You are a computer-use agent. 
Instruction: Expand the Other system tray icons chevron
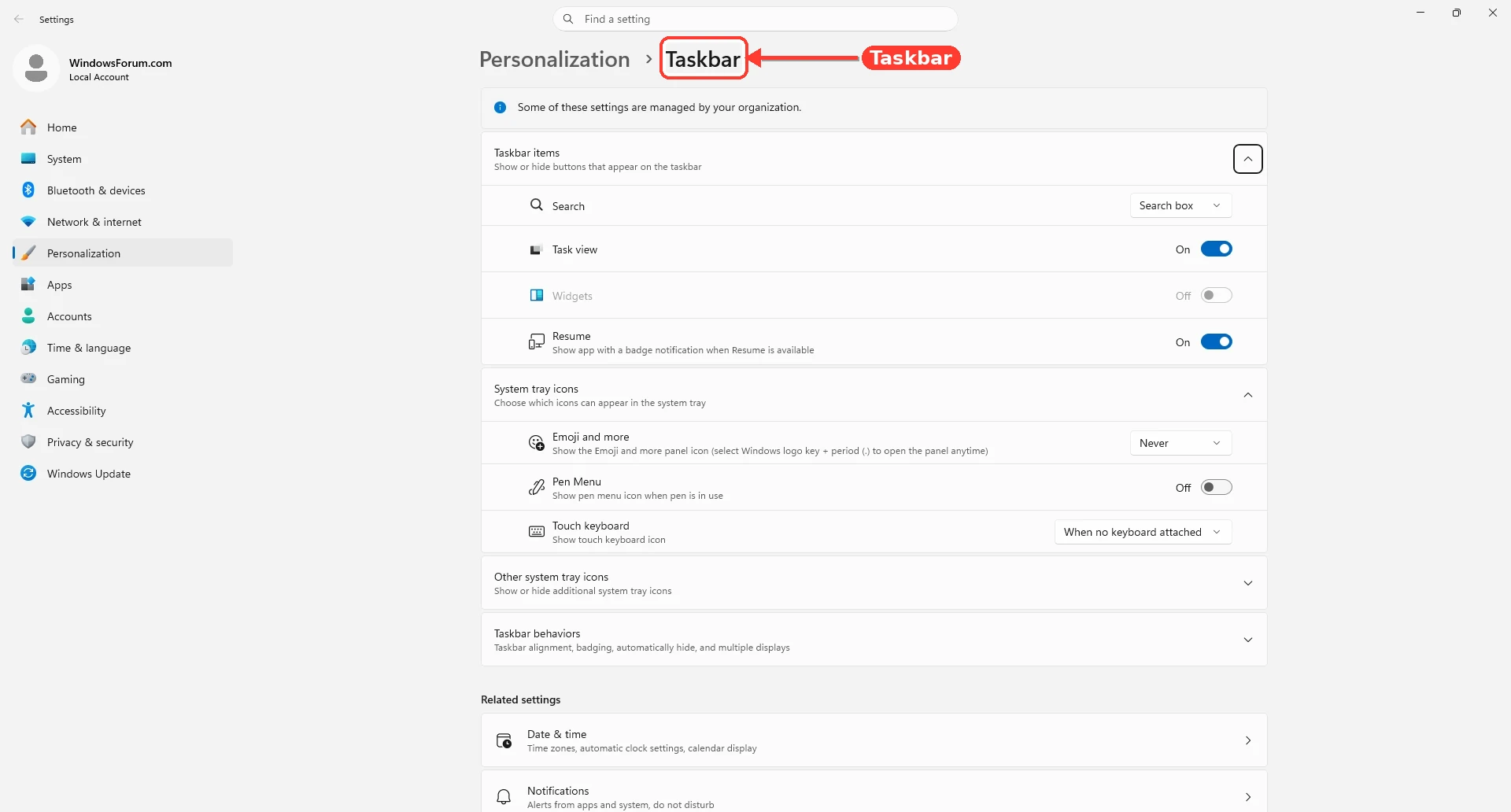[x=1248, y=583]
